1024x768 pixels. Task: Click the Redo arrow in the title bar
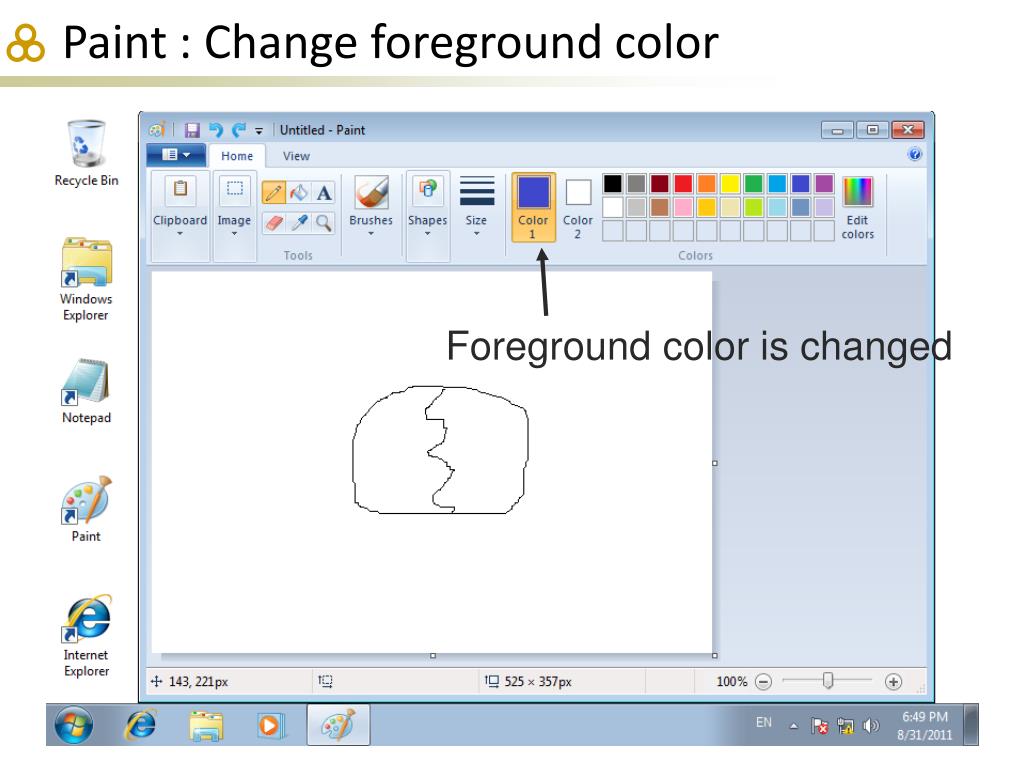pos(239,130)
